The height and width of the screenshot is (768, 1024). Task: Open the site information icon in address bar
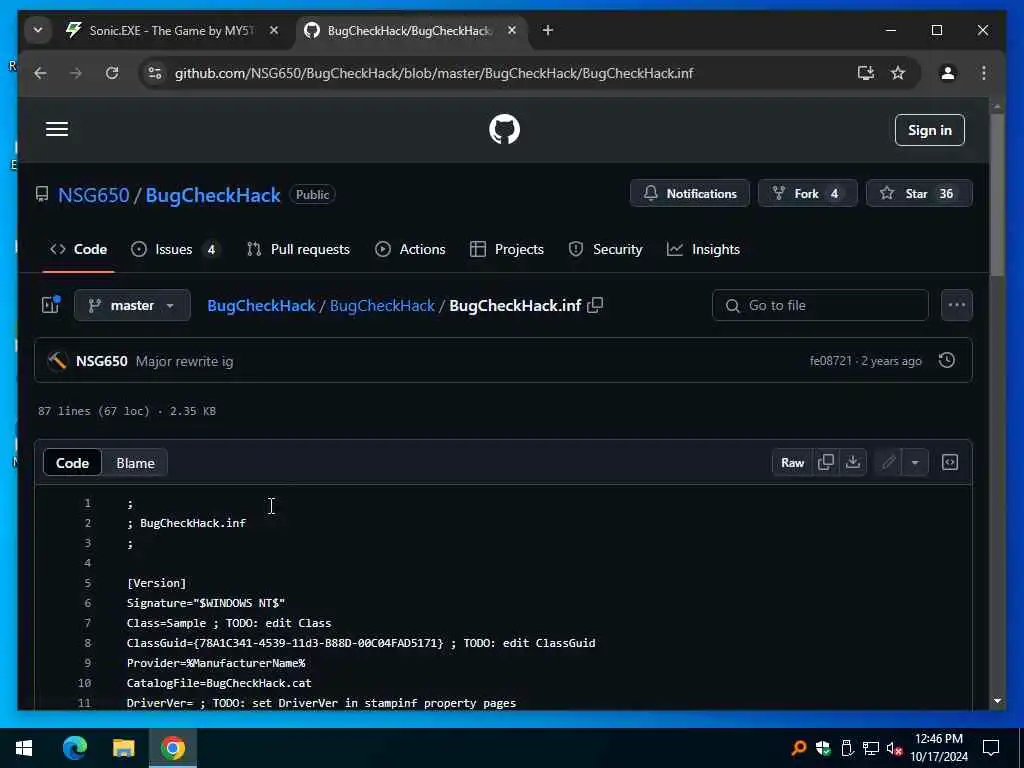pyautogui.click(x=155, y=73)
